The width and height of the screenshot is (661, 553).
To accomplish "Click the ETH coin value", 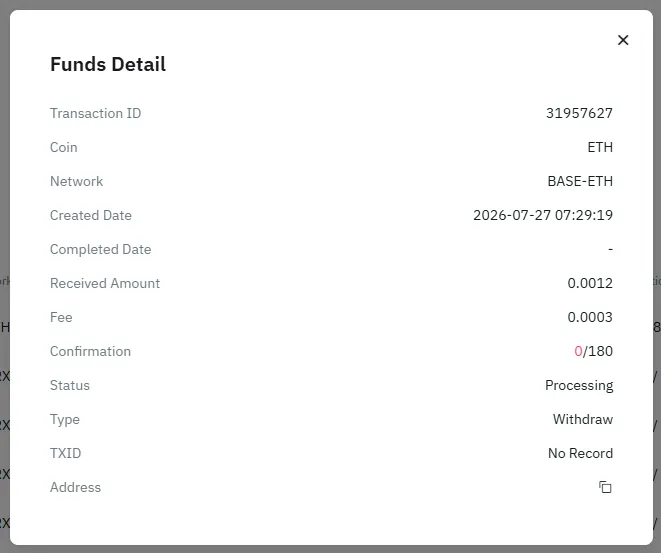I will [600, 147].
